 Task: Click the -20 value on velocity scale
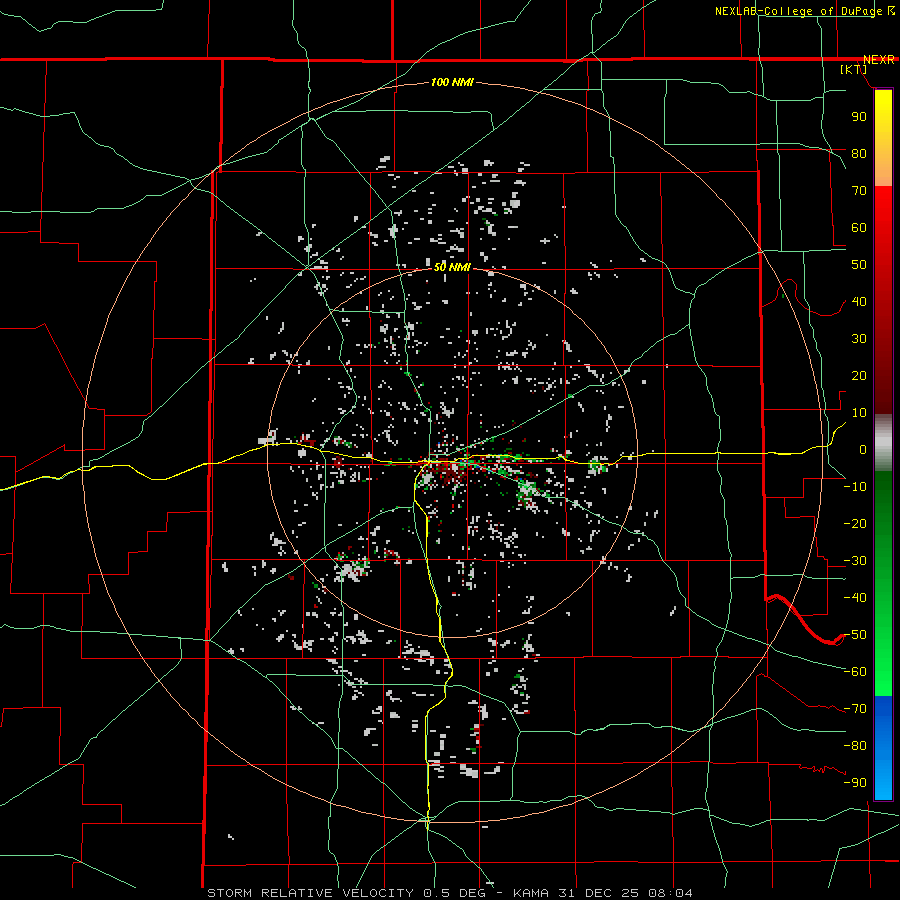(855, 523)
